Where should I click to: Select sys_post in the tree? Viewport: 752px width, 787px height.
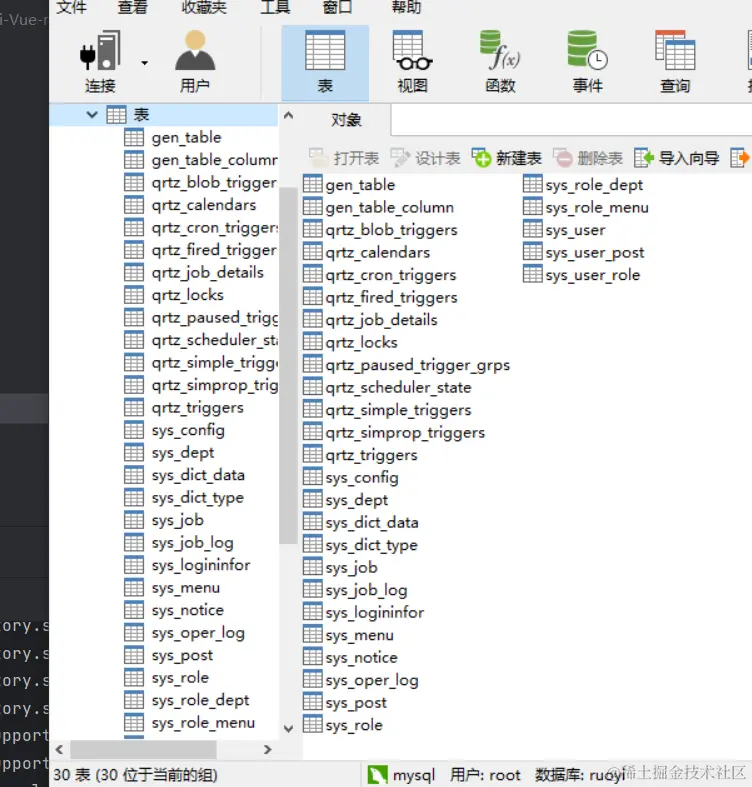point(182,655)
